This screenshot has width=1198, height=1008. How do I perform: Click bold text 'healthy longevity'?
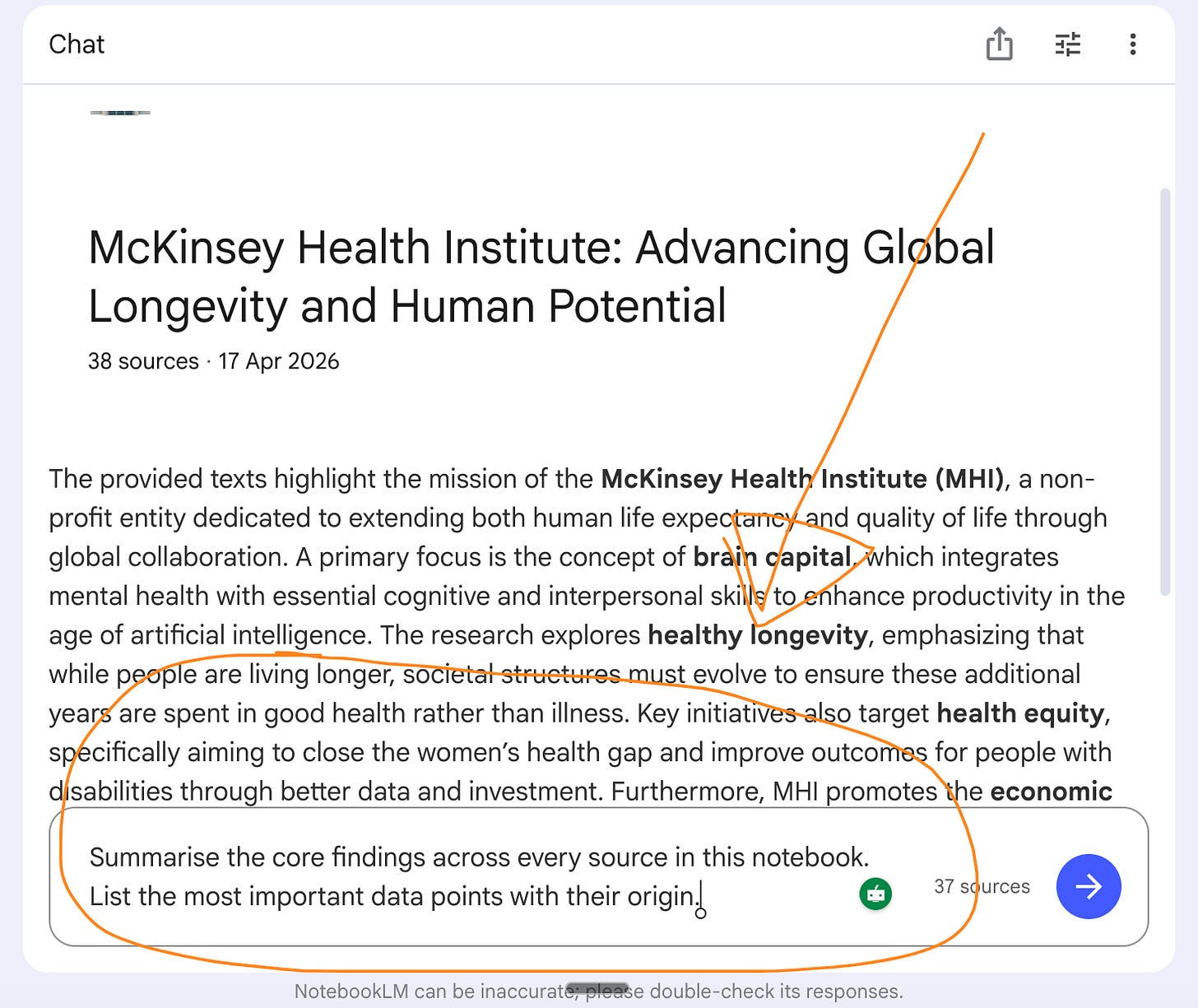758,634
